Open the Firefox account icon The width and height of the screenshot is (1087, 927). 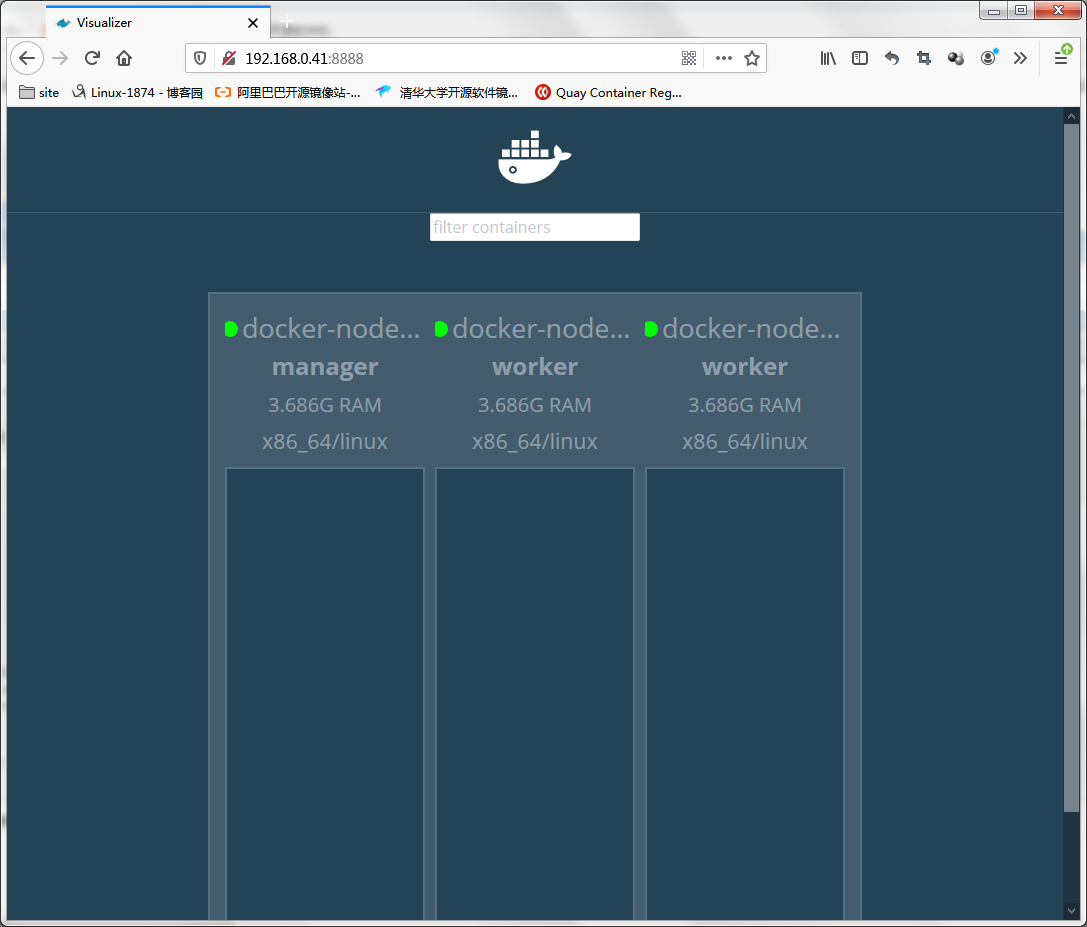coord(988,58)
